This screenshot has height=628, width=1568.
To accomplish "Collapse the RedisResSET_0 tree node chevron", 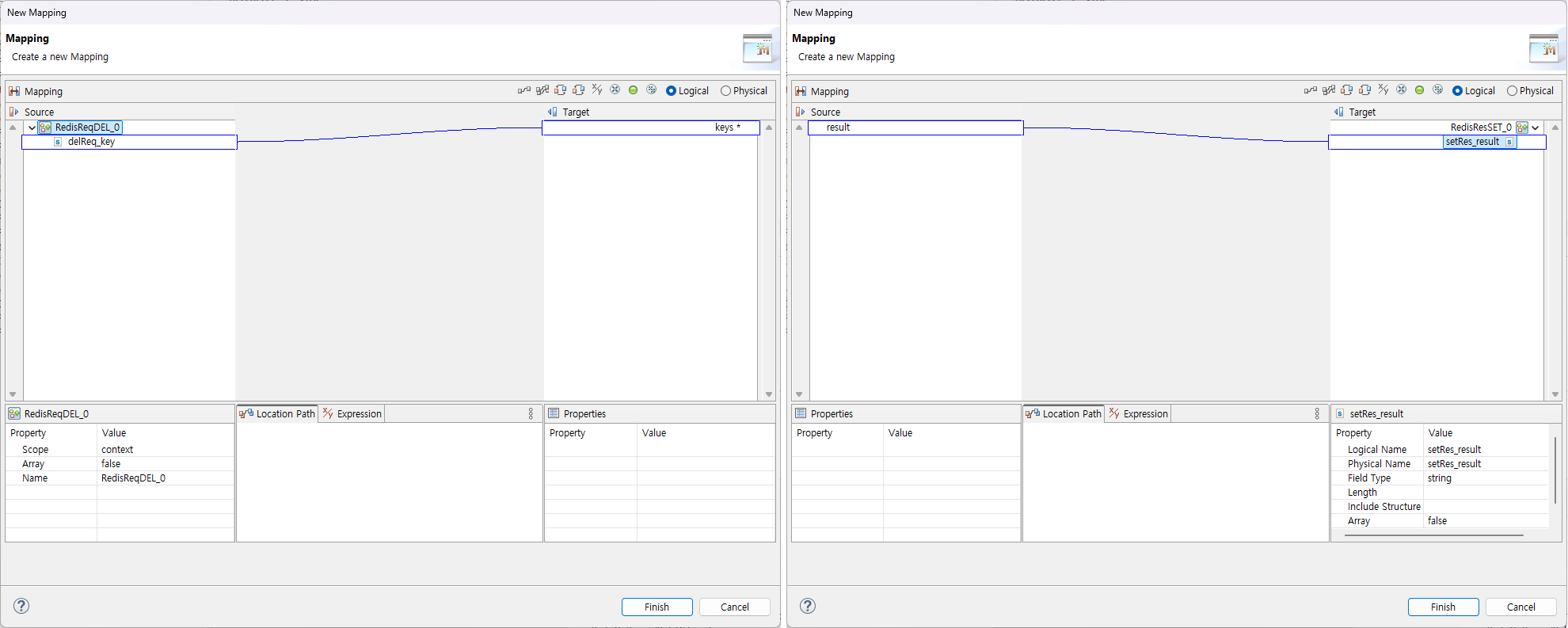I will pyautogui.click(x=1536, y=128).
